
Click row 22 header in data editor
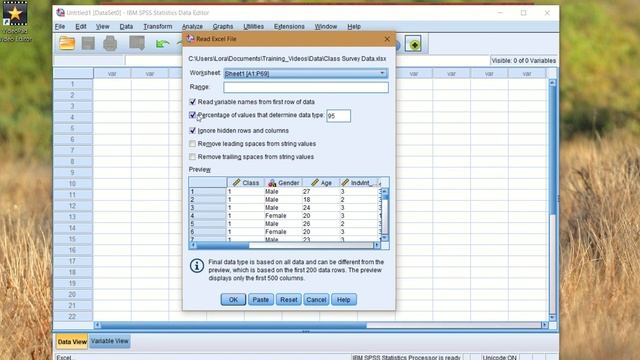pyautogui.click(x=73, y=316)
